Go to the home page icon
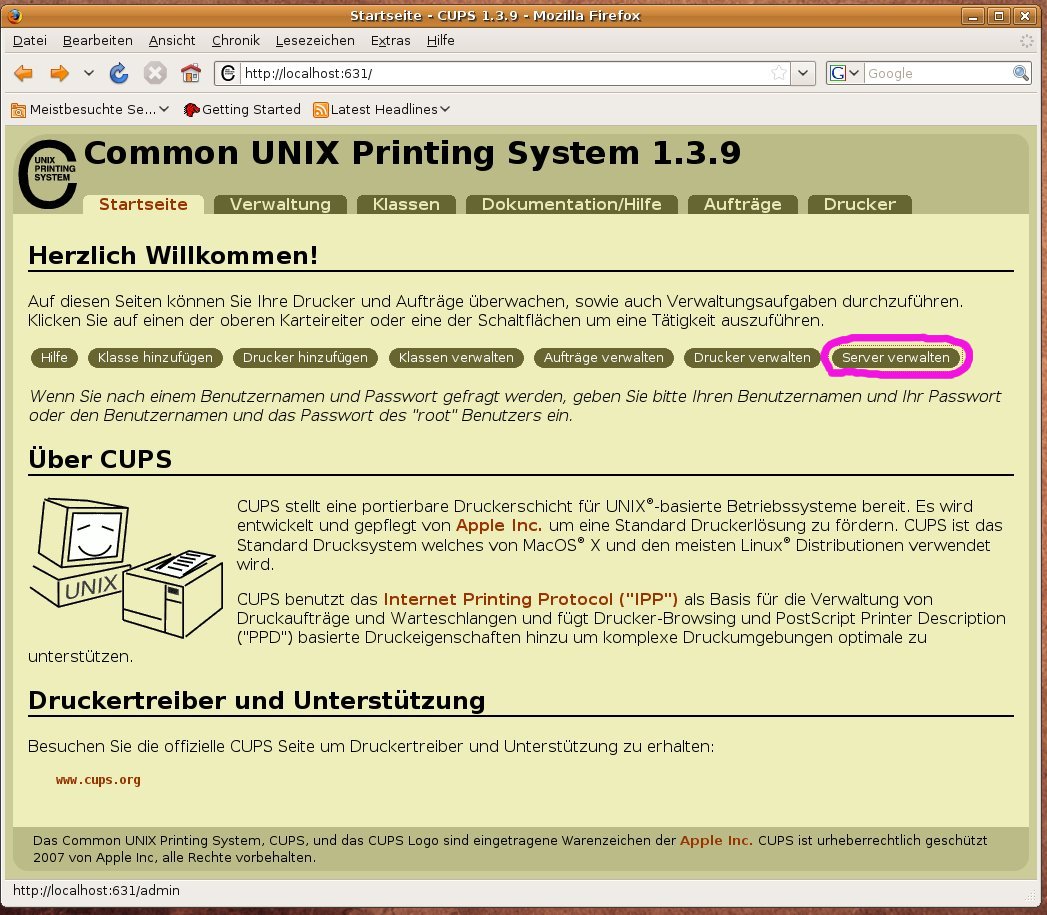1047x915 pixels. pos(190,73)
